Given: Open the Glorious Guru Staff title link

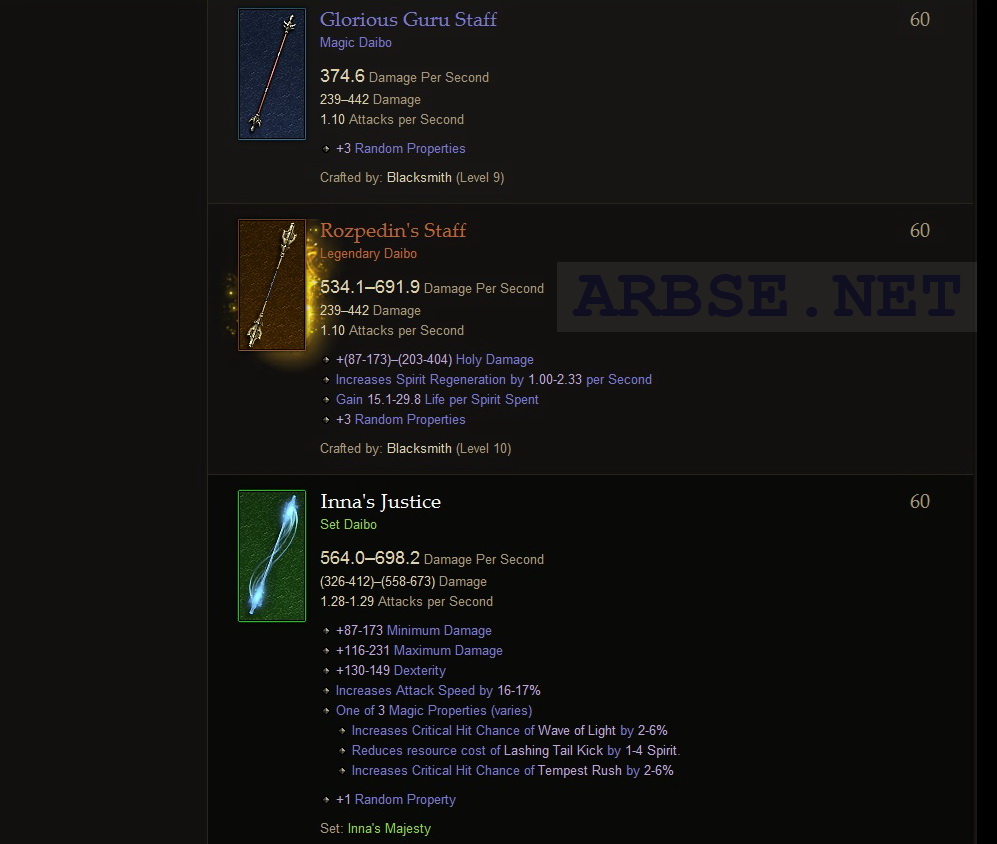Looking at the screenshot, I should click(408, 20).
